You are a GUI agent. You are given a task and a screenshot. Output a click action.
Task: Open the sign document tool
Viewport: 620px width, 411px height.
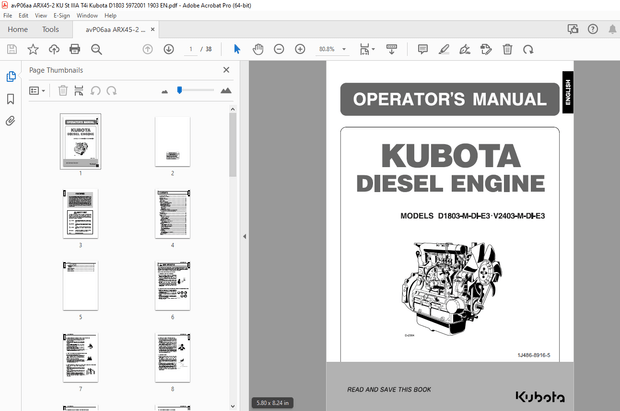tap(465, 49)
